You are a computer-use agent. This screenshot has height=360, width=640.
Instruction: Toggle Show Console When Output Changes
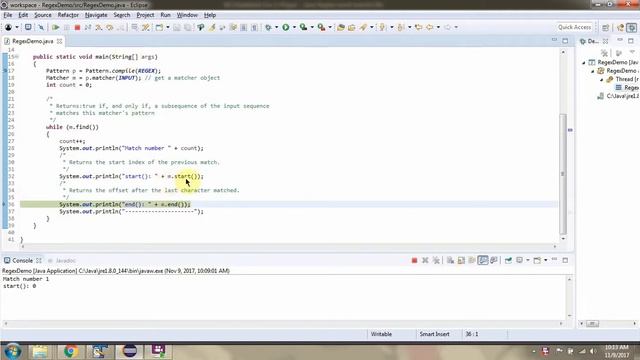[483, 260]
